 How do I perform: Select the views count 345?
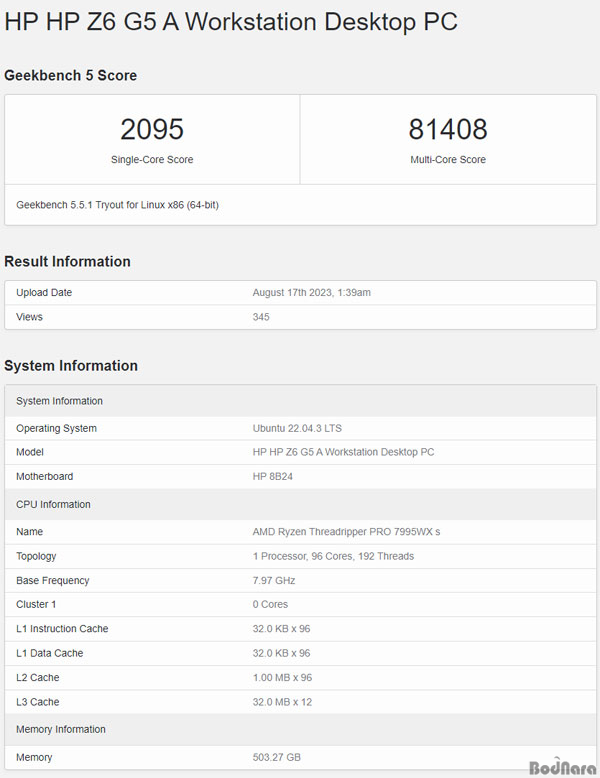click(261, 317)
